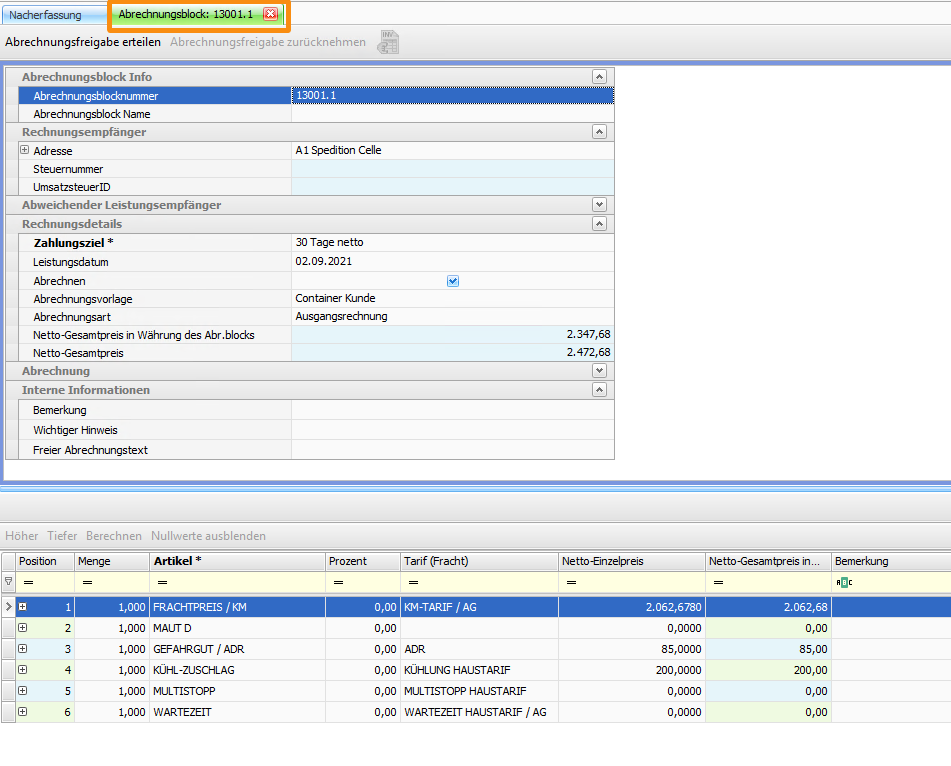Click the equals filter icon under Tarif (Fracht)
The image size is (951, 766).
pyautogui.click(x=413, y=582)
